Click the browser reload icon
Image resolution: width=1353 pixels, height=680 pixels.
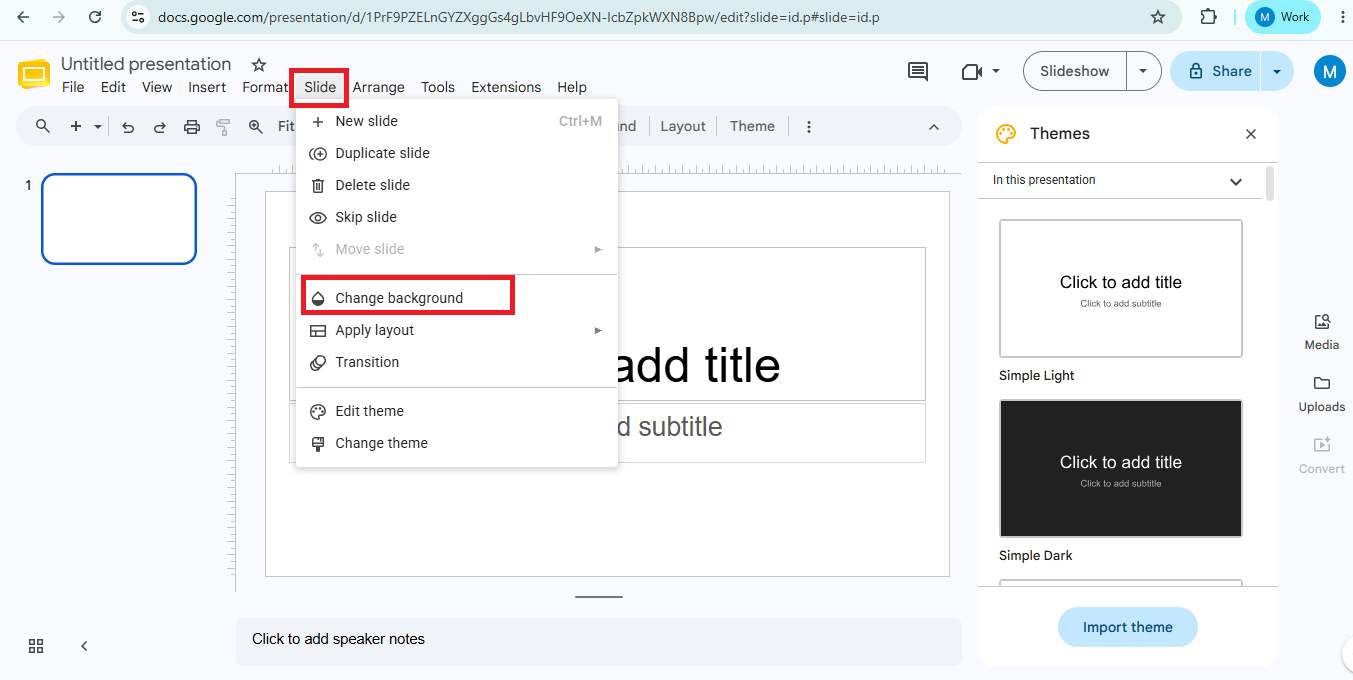[x=95, y=17]
